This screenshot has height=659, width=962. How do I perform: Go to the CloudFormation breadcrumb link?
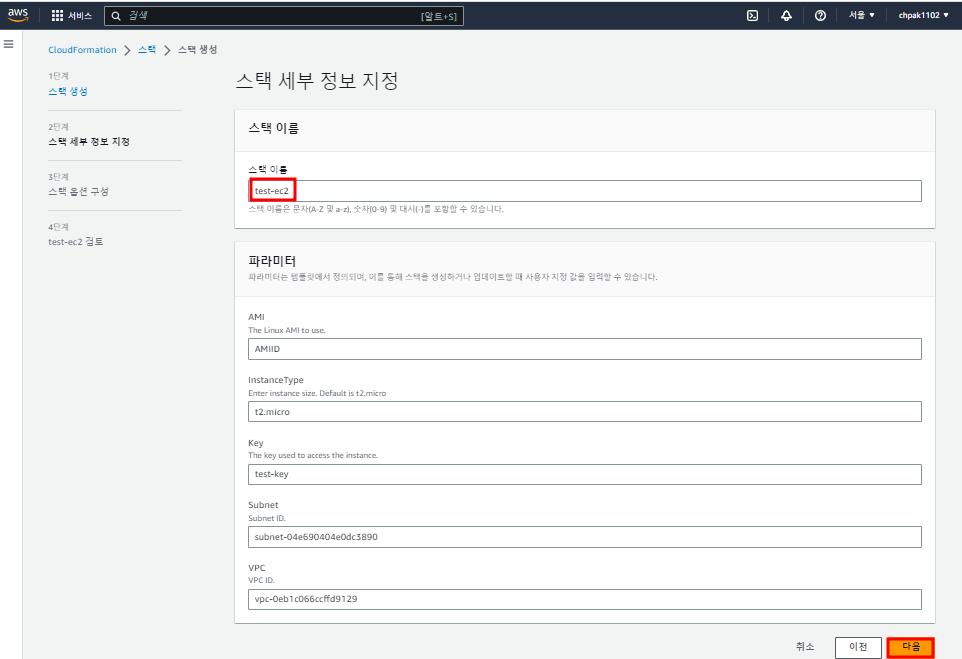[82, 50]
